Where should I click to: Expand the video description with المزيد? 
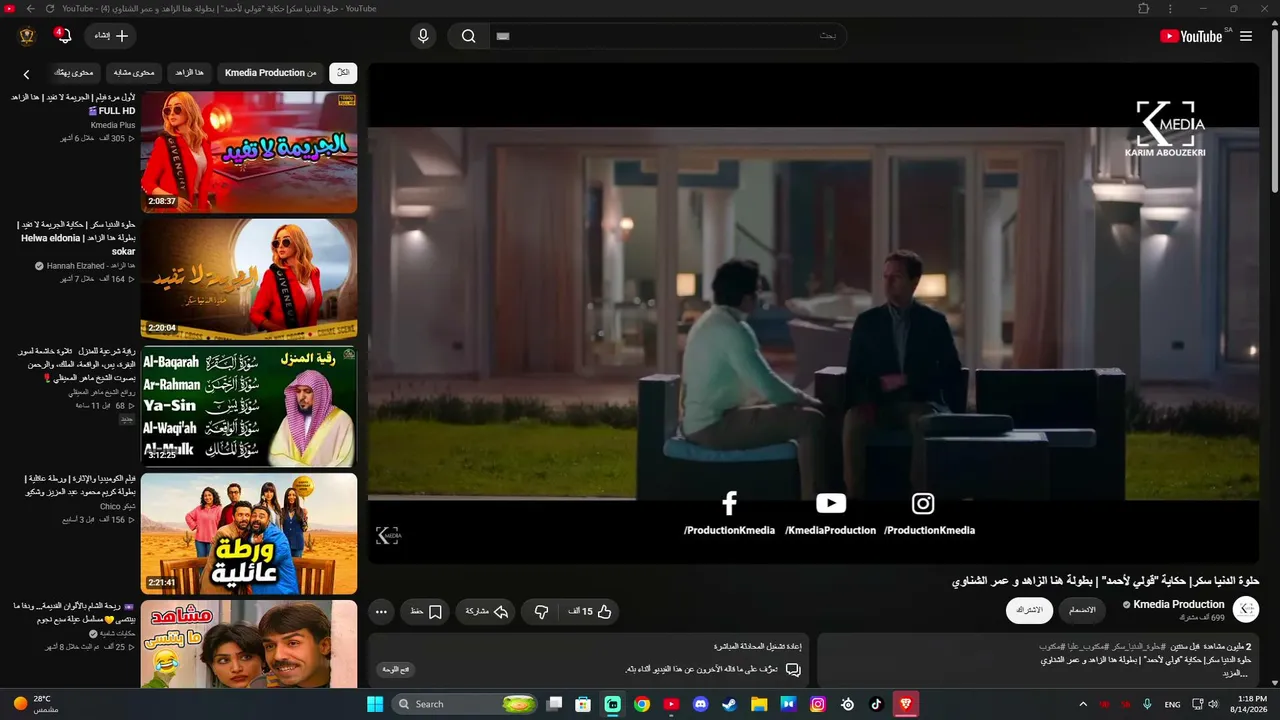(1234, 674)
